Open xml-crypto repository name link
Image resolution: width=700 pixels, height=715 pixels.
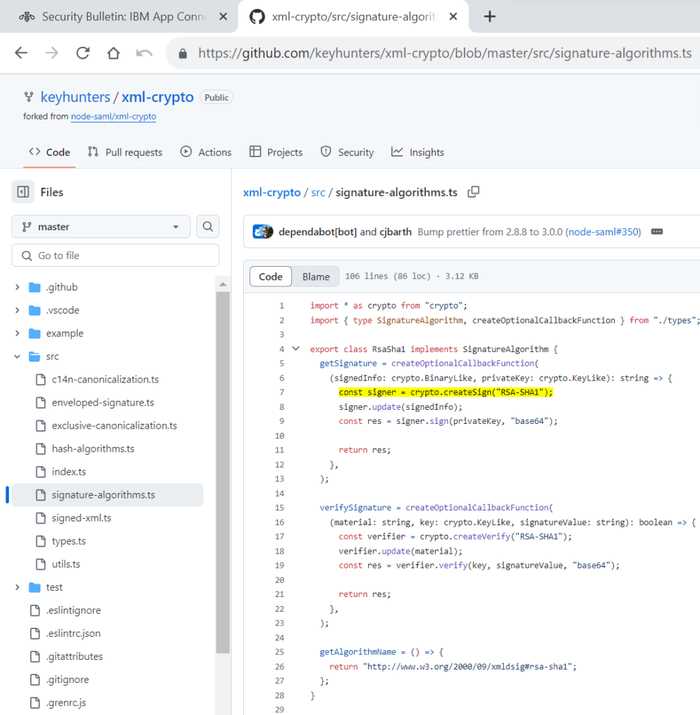157,97
